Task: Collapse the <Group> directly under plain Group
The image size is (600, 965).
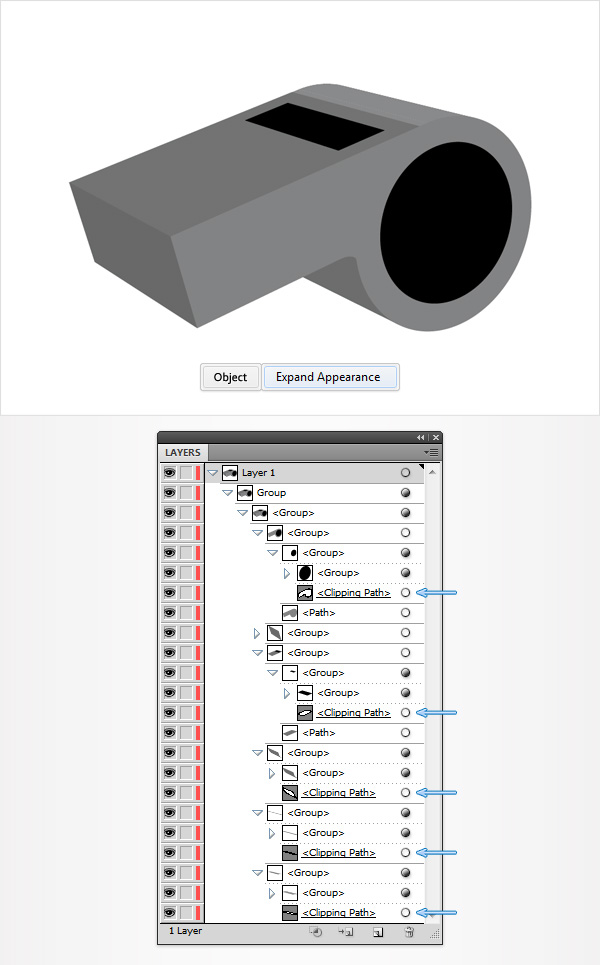Action: tap(242, 513)
